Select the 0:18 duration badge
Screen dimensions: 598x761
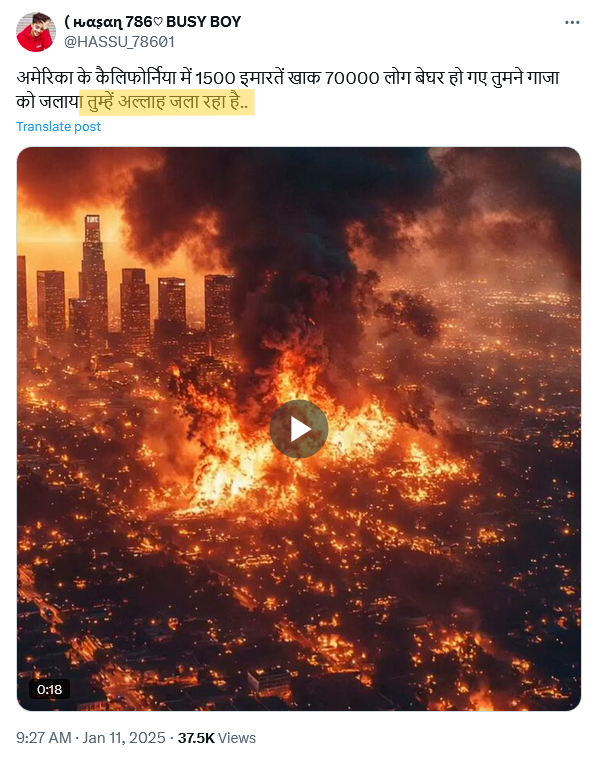[50, 689]
